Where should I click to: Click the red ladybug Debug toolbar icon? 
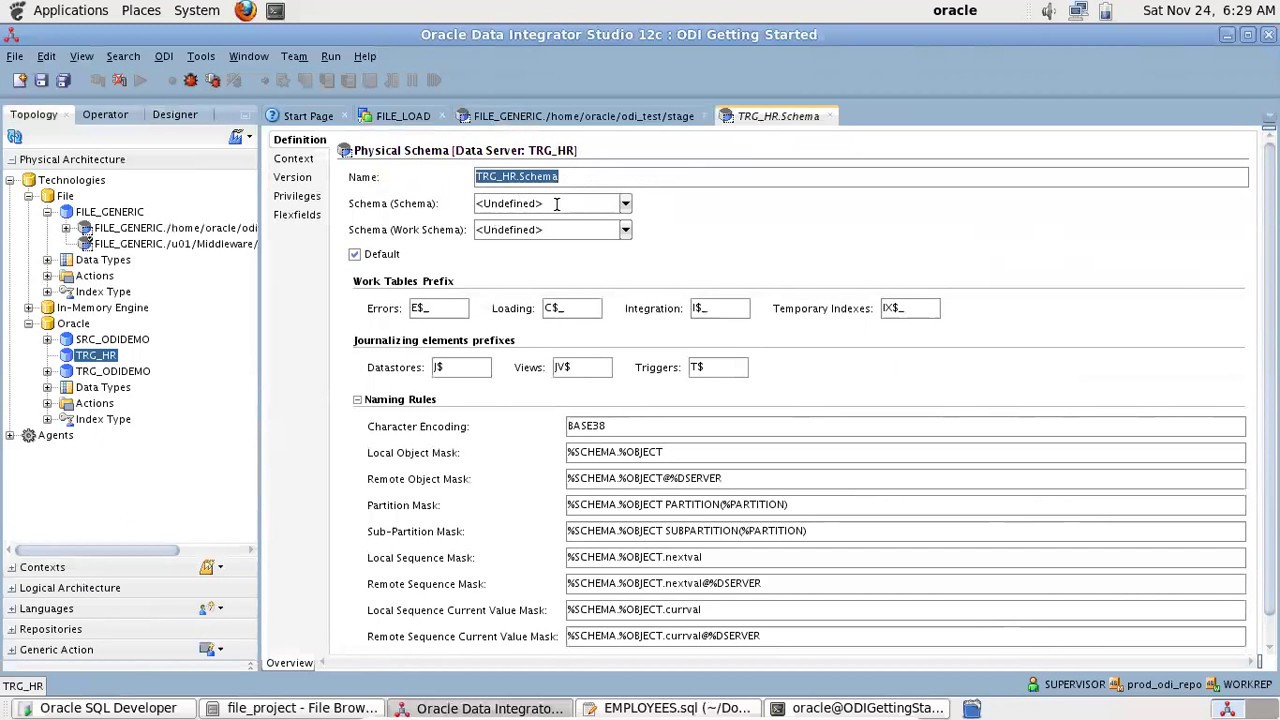pos(190,80)
